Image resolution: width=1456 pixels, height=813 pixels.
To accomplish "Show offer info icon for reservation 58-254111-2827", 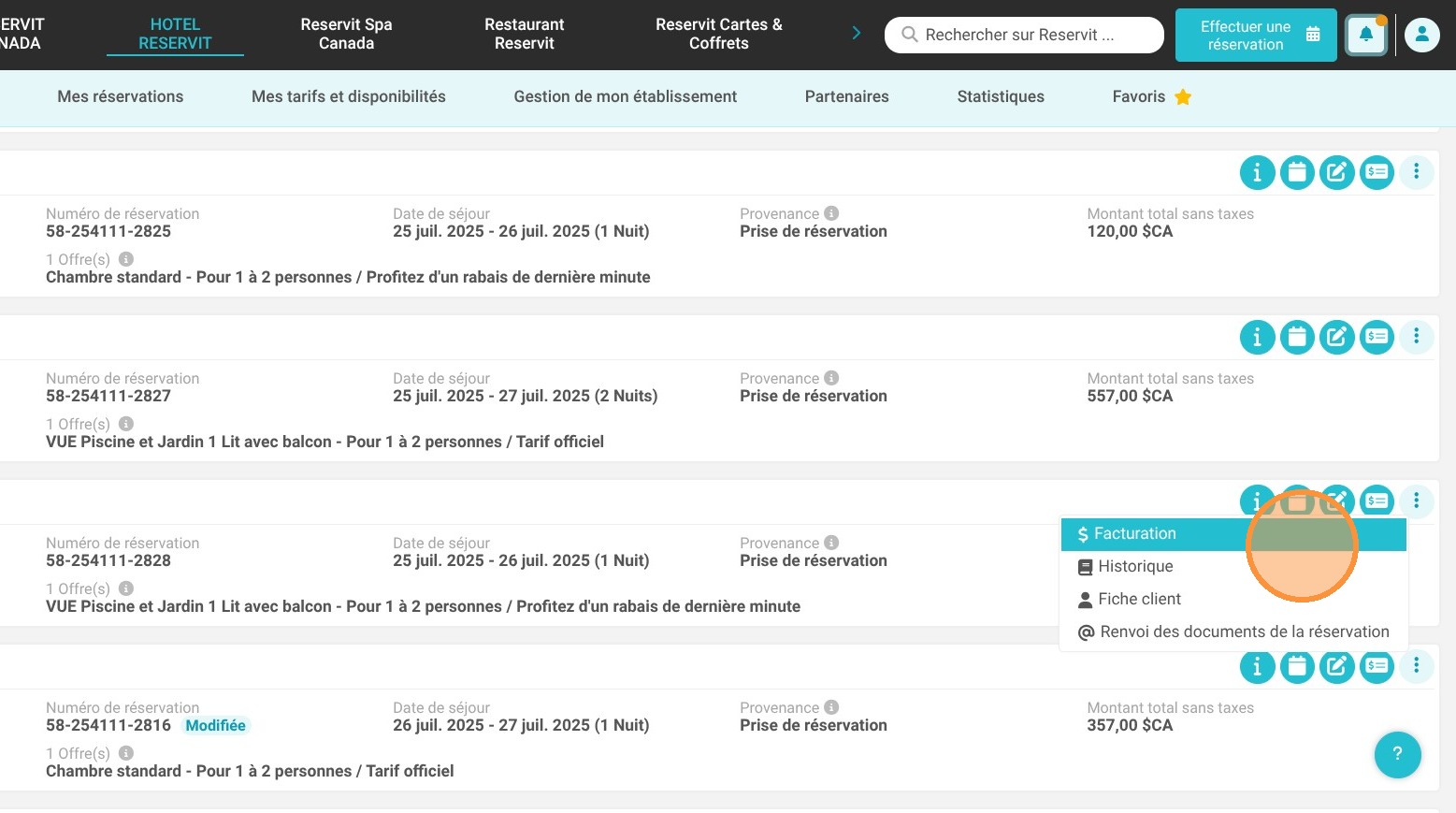I will click(x=126, y=424).
